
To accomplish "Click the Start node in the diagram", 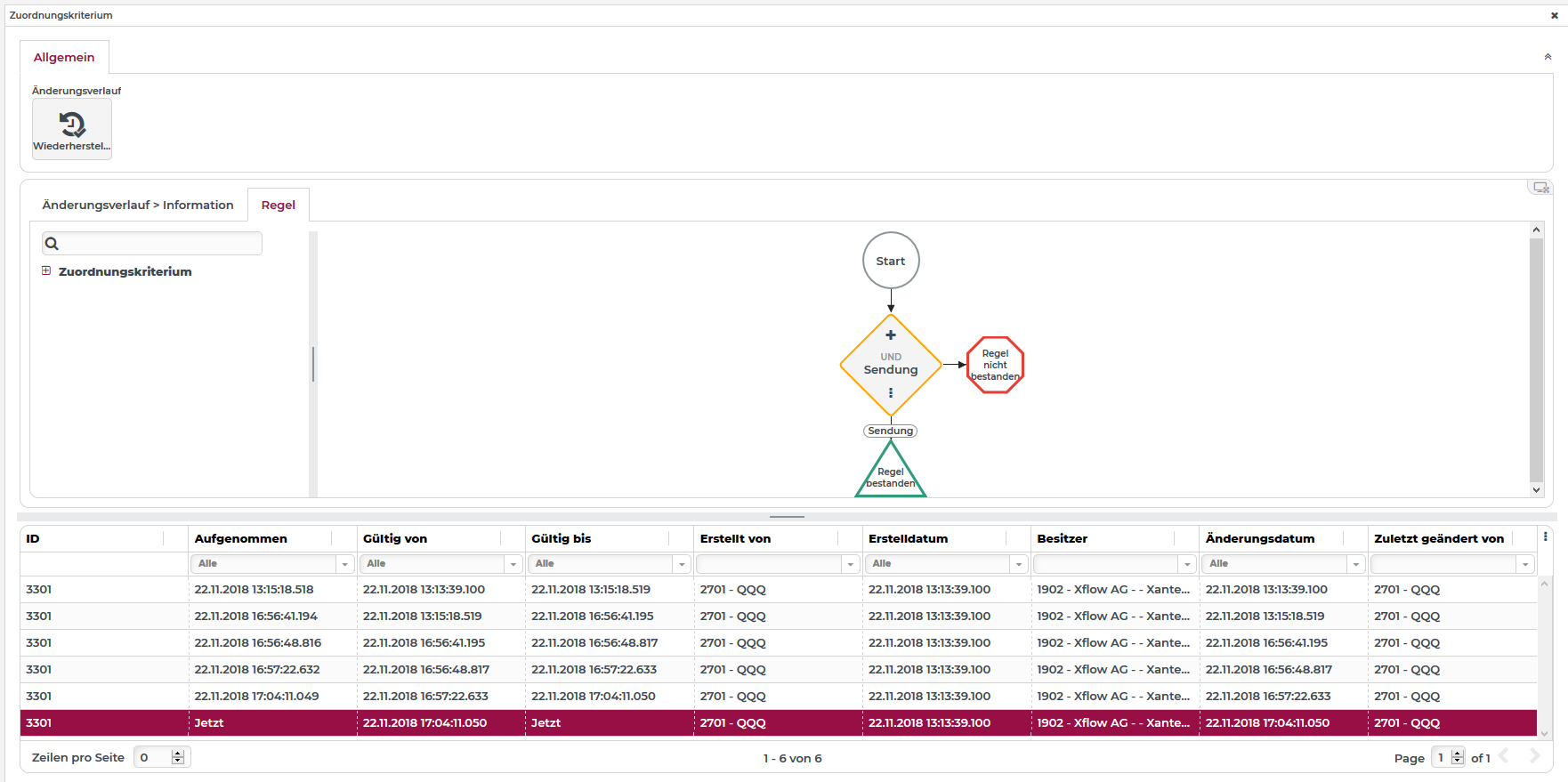I will (x=890, y=261).
